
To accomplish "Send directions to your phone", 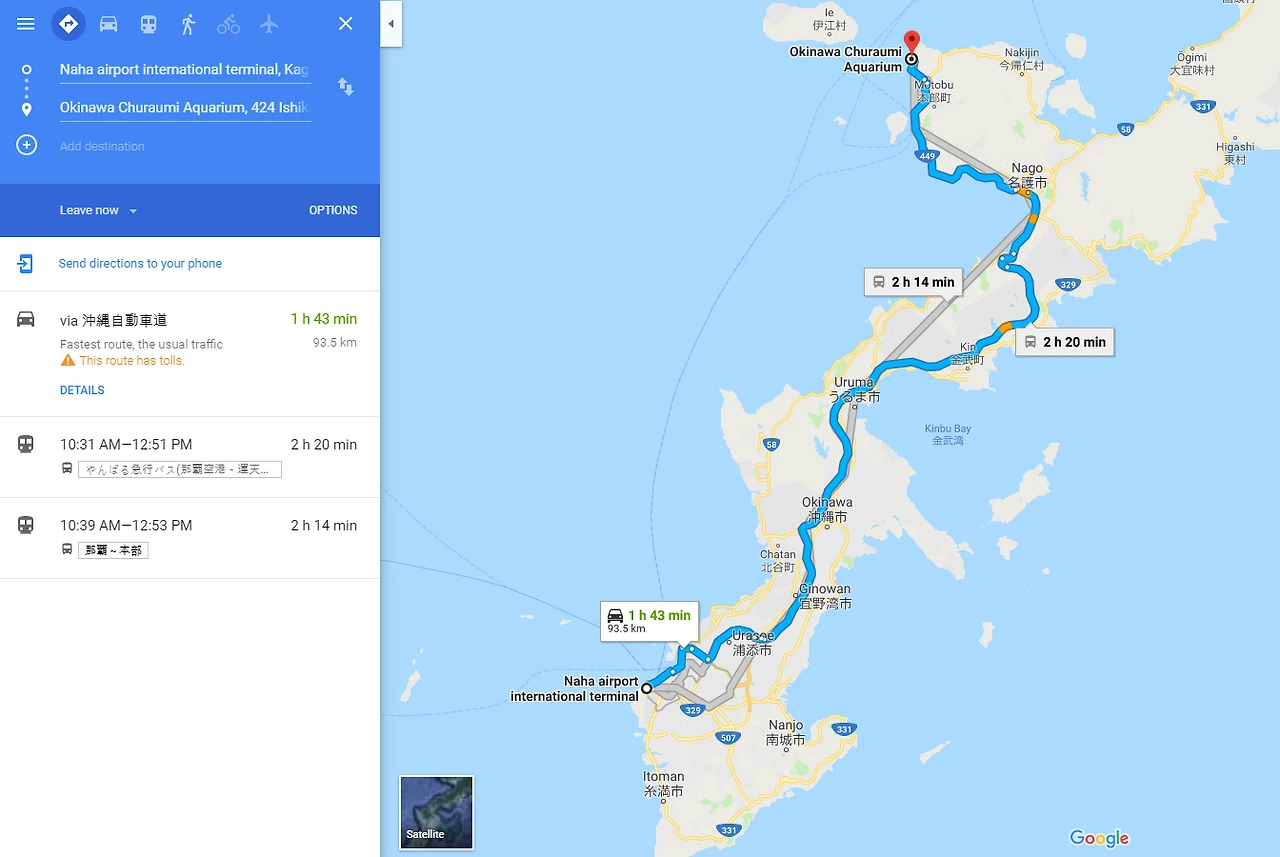I will tap(140, 264).
